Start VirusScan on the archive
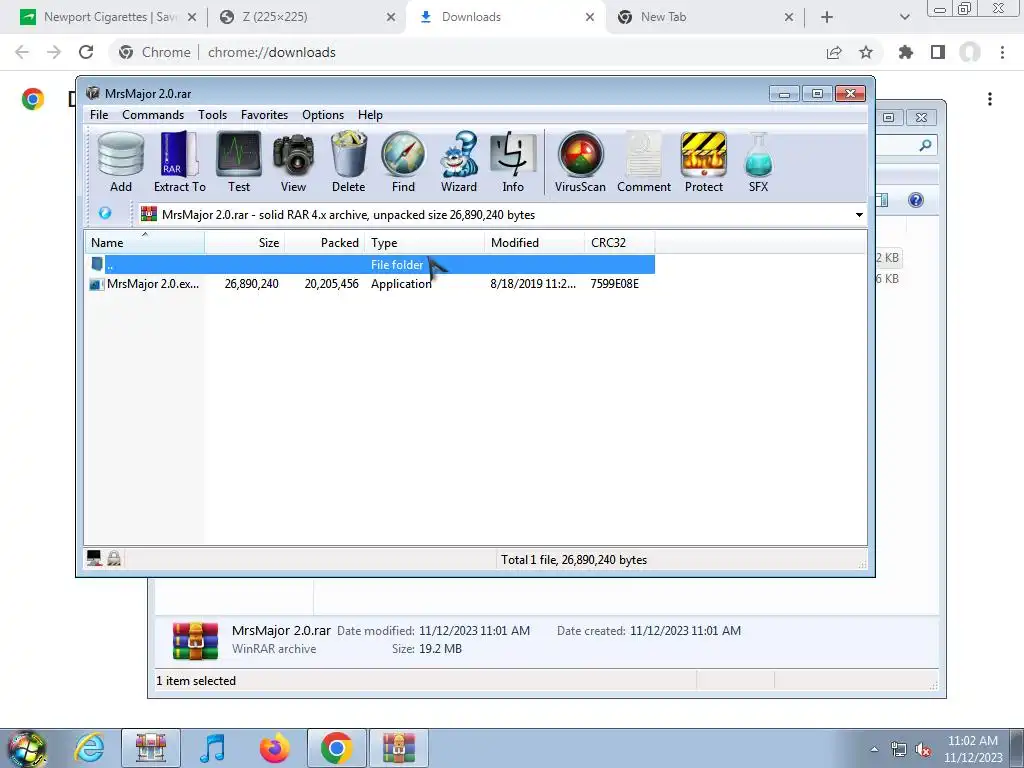The width and height of the screenshot is (1024, 768). pyautogui.click(x=580, y=162)
